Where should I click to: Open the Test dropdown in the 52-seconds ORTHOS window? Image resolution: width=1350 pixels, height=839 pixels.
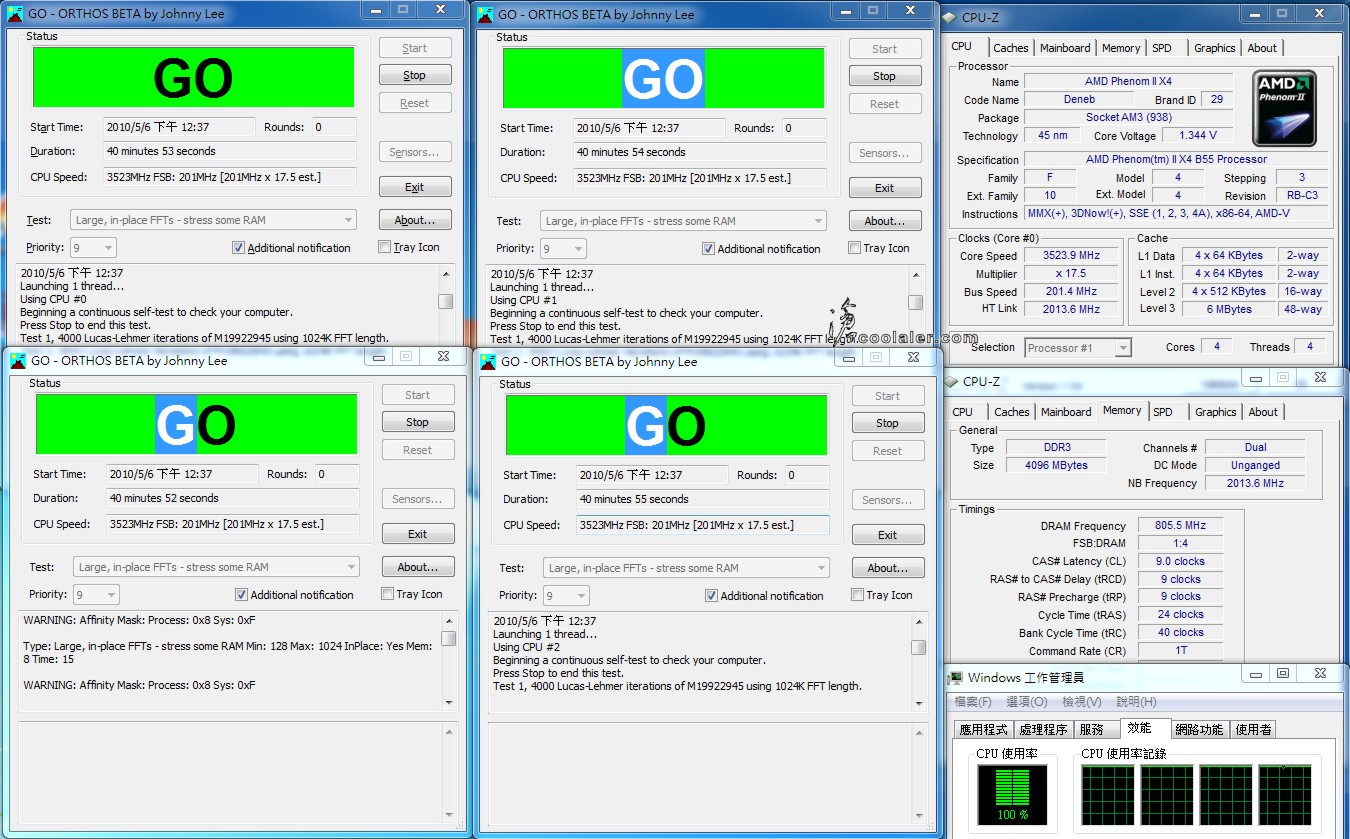pos(216,567)
